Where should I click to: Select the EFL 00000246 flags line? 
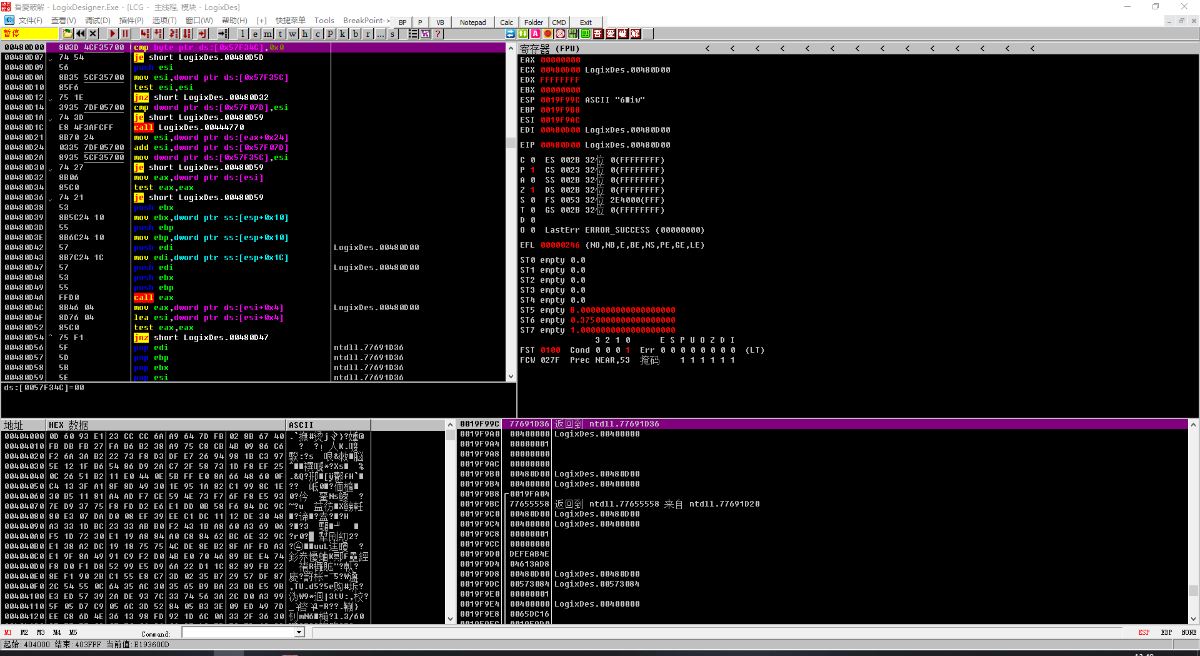coord(612,245)
